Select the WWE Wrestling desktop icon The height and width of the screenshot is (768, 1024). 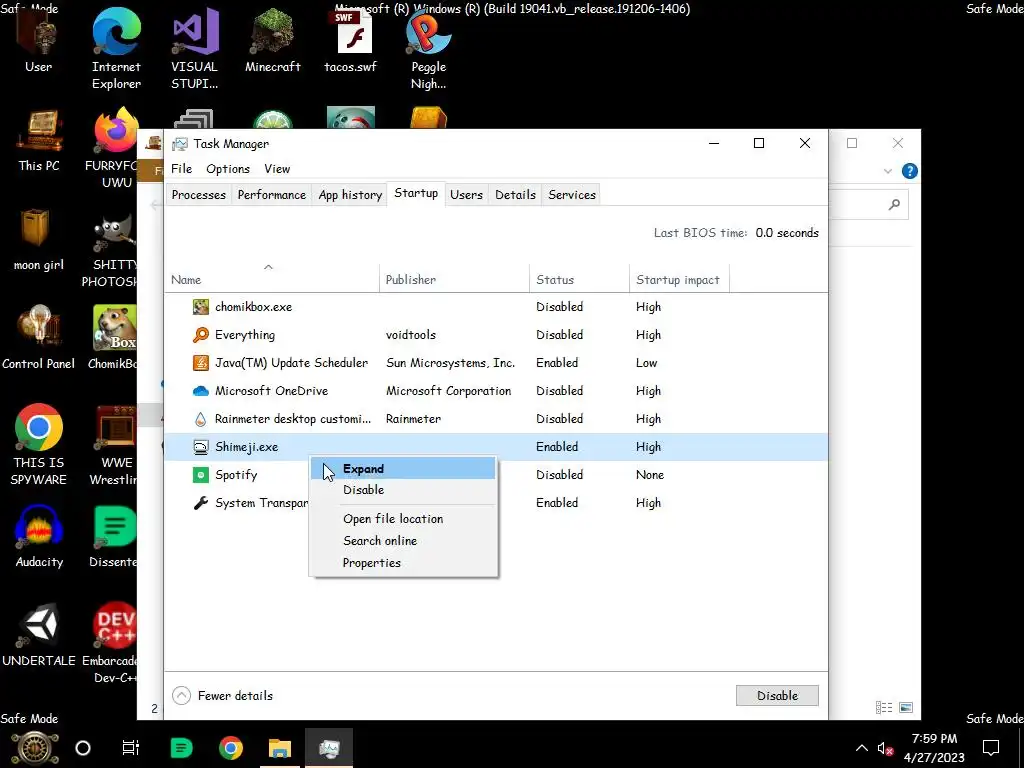[x=115, y=427]
